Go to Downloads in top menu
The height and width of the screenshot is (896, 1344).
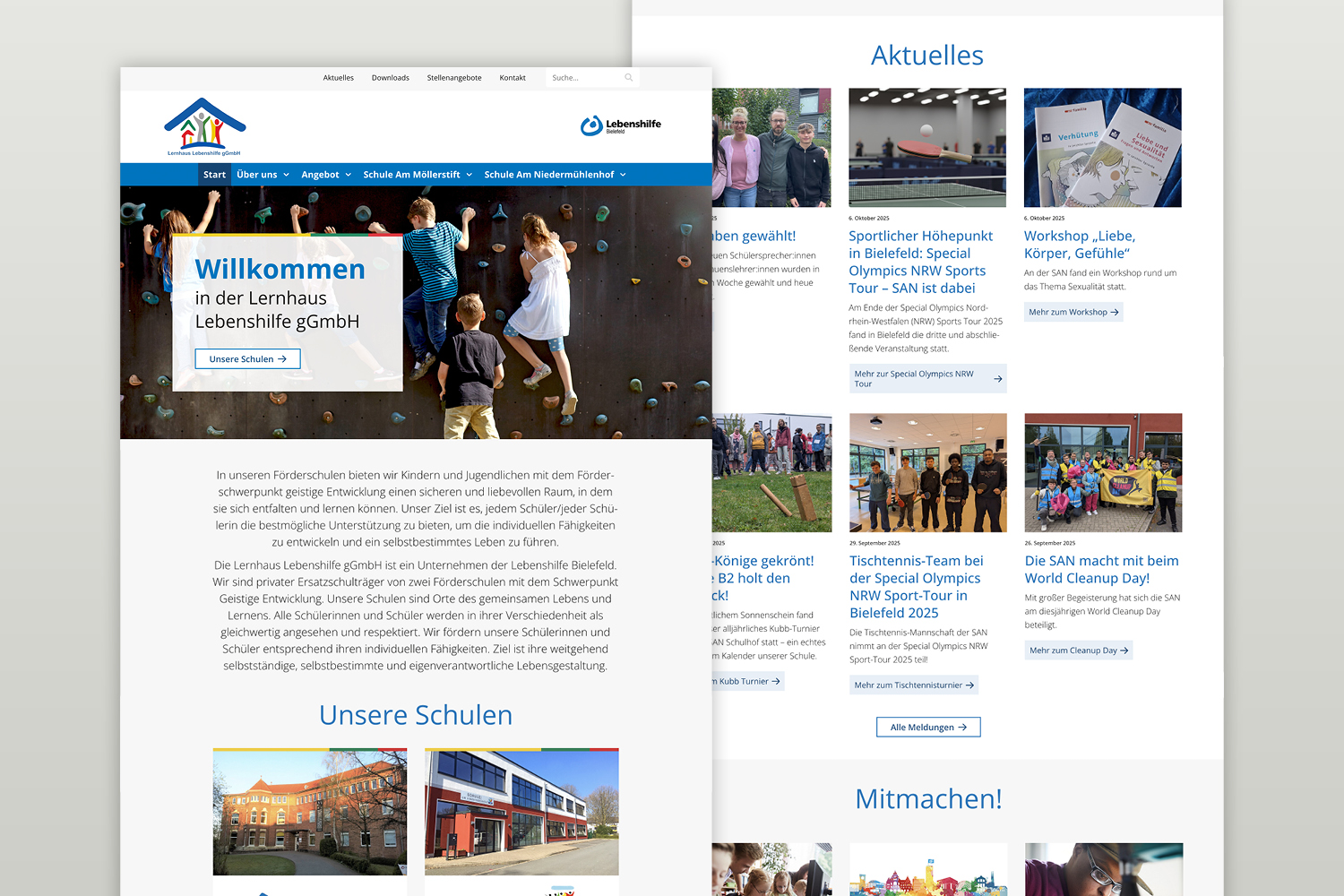(391, 78)
